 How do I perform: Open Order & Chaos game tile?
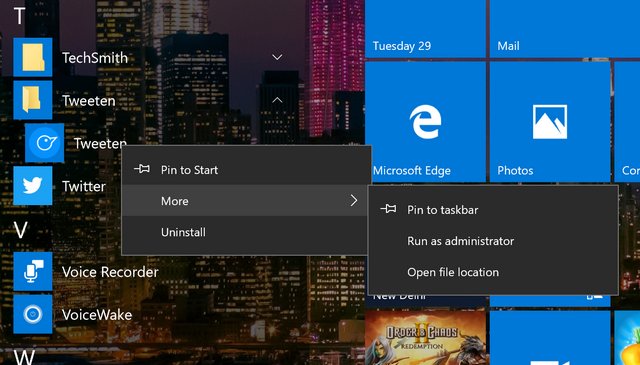425,338
